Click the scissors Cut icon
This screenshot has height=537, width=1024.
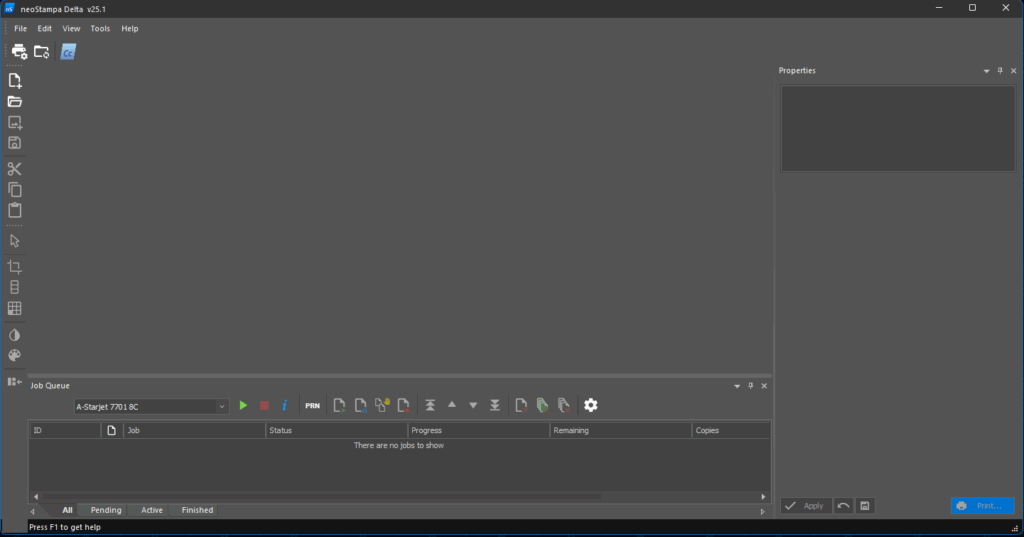click(x=15, y=169)
